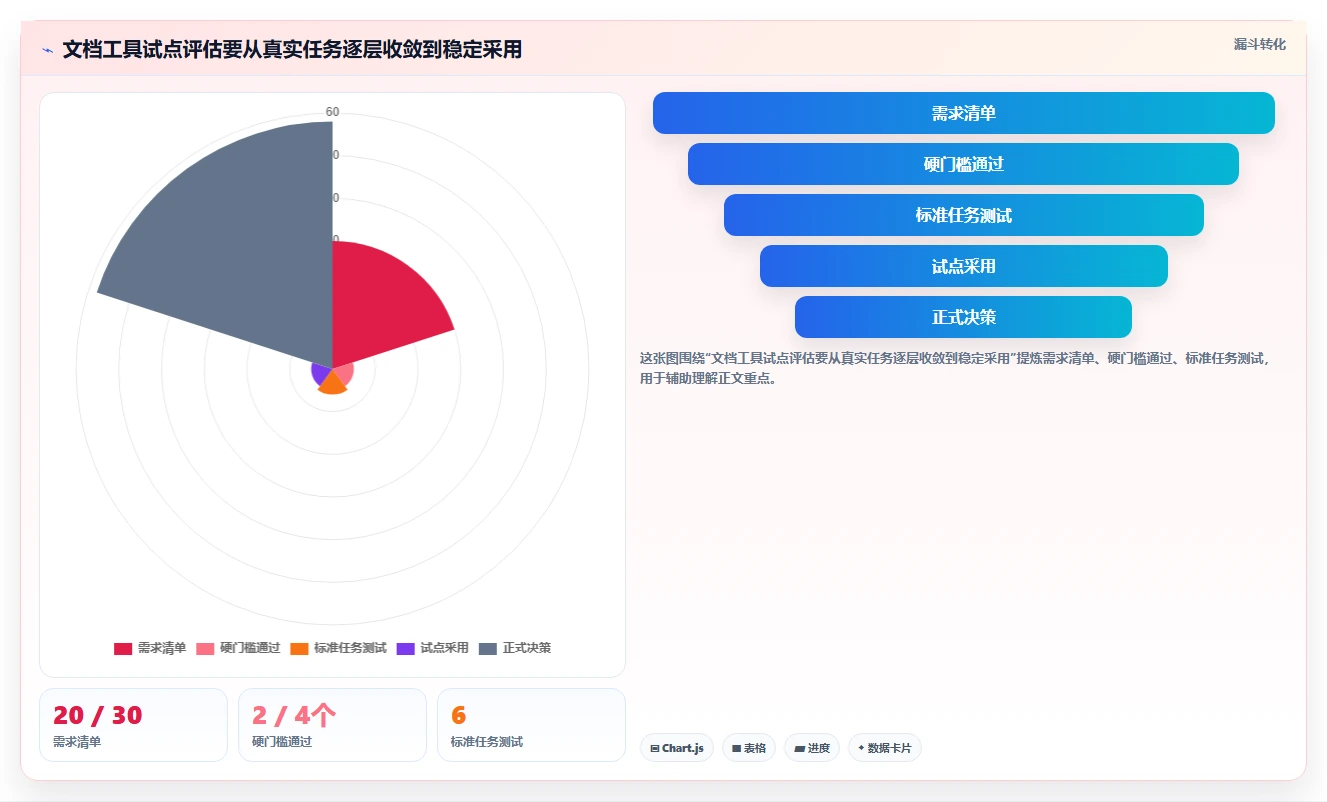Click the 进度 tag chip
The width and height of the screenshot is (1327, 802).
click(812, 748)
